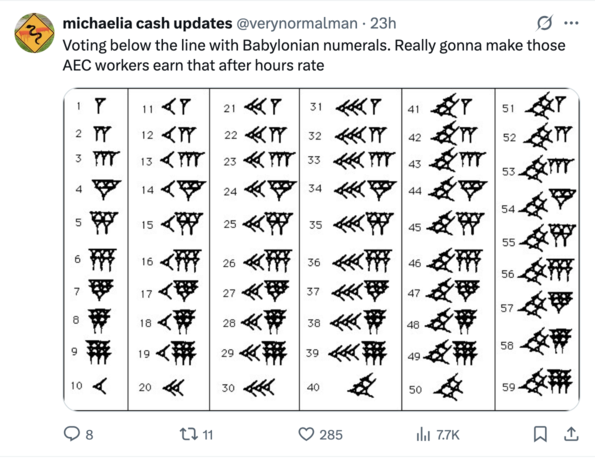Click the 8 replies count

click(89, 435)
